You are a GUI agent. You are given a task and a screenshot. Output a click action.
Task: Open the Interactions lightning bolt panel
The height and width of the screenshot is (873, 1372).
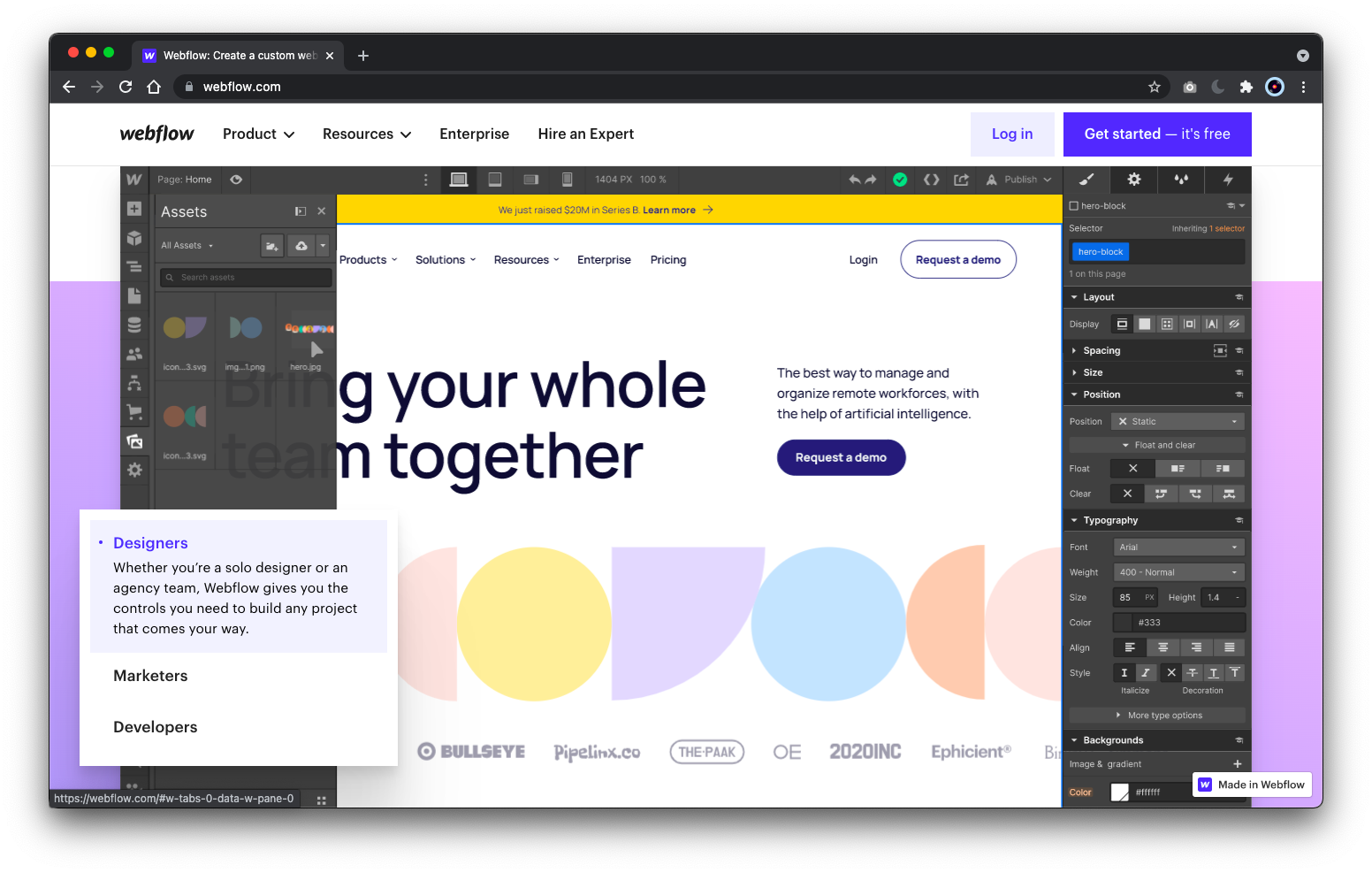pyautogui.click(x=1228, y=180)
